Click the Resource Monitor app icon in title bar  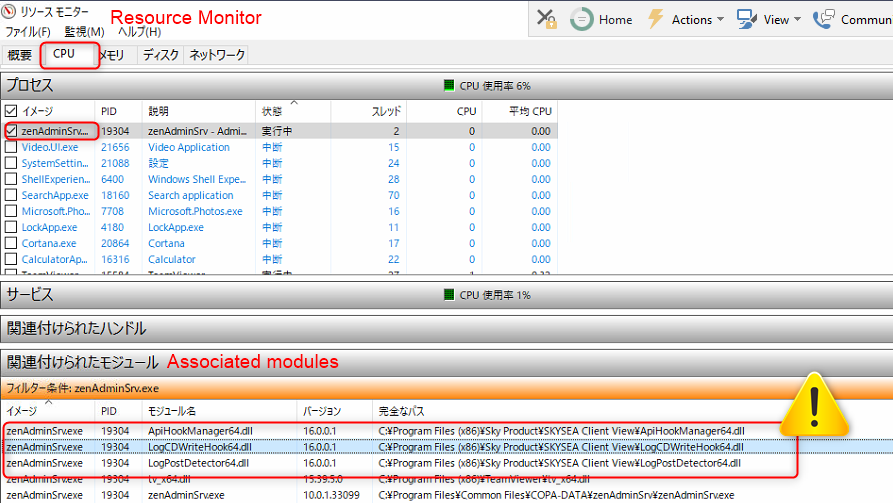8,11
